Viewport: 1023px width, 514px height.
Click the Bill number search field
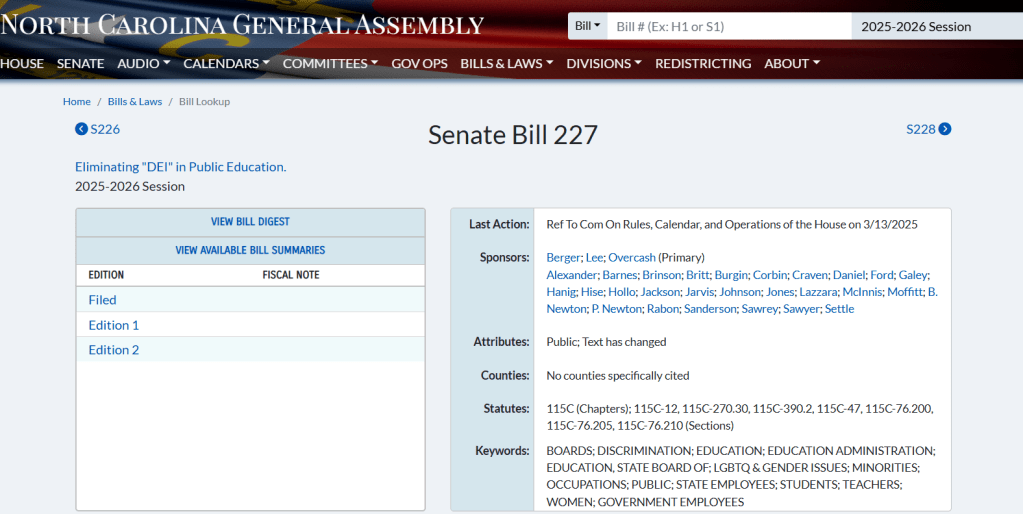click(x=728, y=26)
